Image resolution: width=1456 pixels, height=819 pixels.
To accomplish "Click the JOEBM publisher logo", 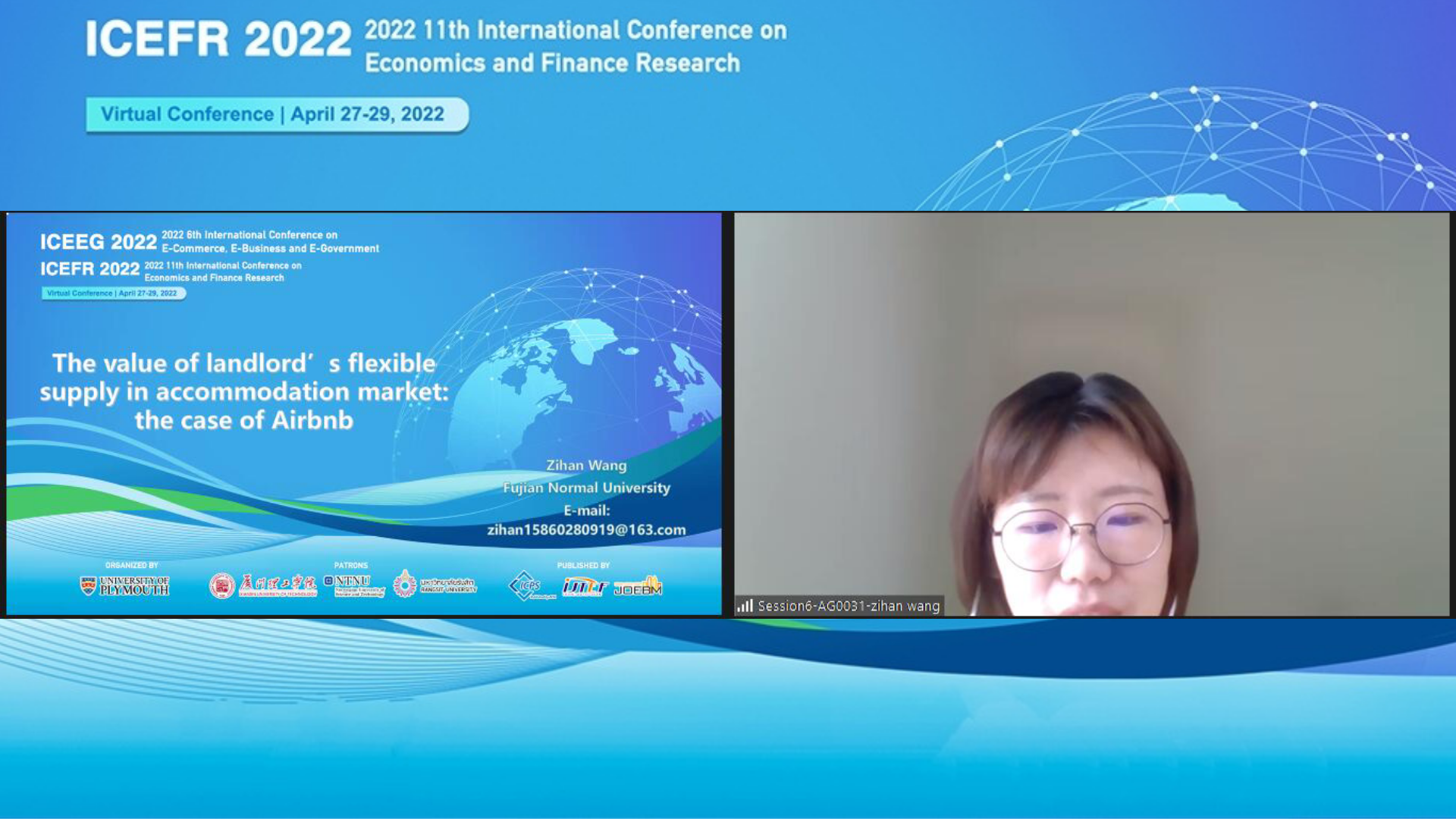I will pyautogui.click(x=638, y=586).
